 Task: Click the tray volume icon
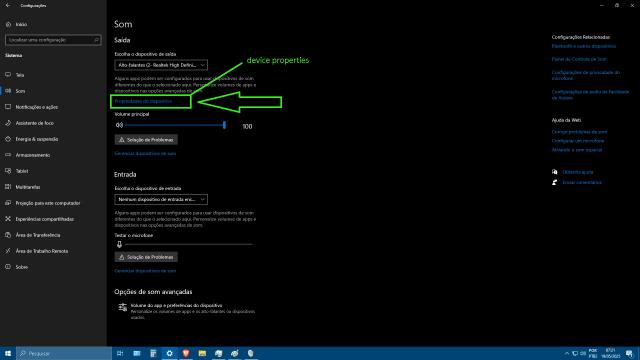pyautogui.click(x=583, y=353)
